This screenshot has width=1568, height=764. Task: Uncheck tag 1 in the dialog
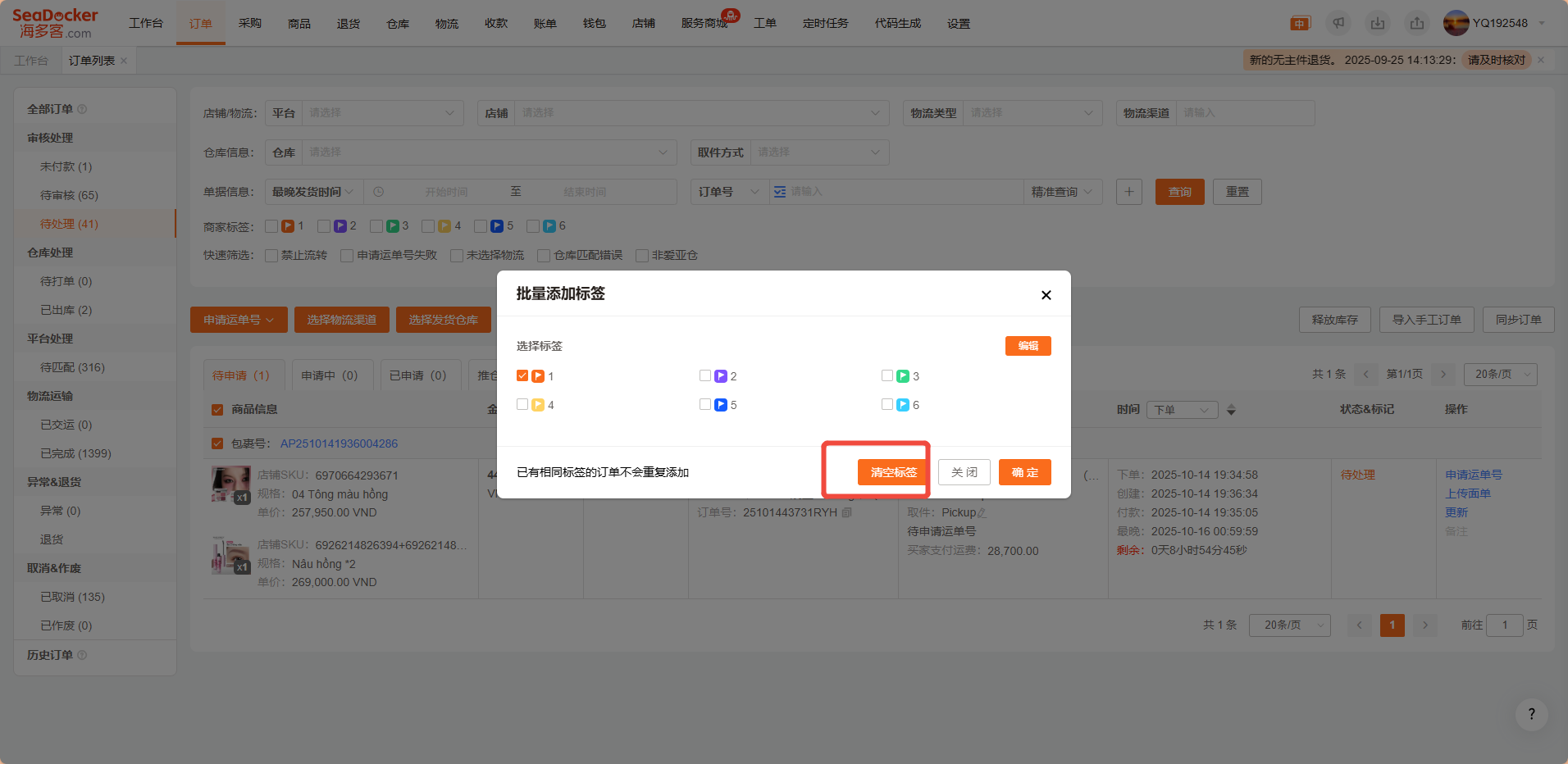pyautogui.click(x=522, y=376)
